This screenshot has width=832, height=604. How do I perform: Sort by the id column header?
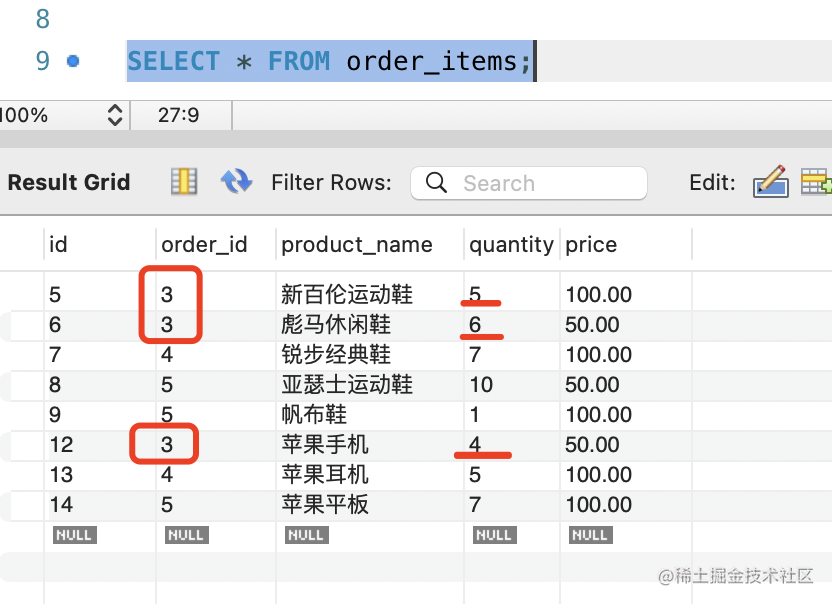(58, 245)
